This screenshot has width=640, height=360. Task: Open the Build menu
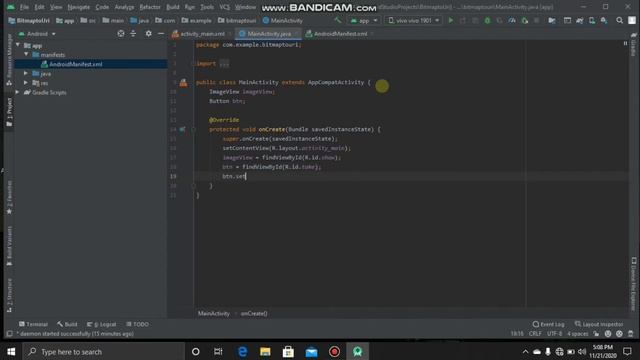pos(173,7)
